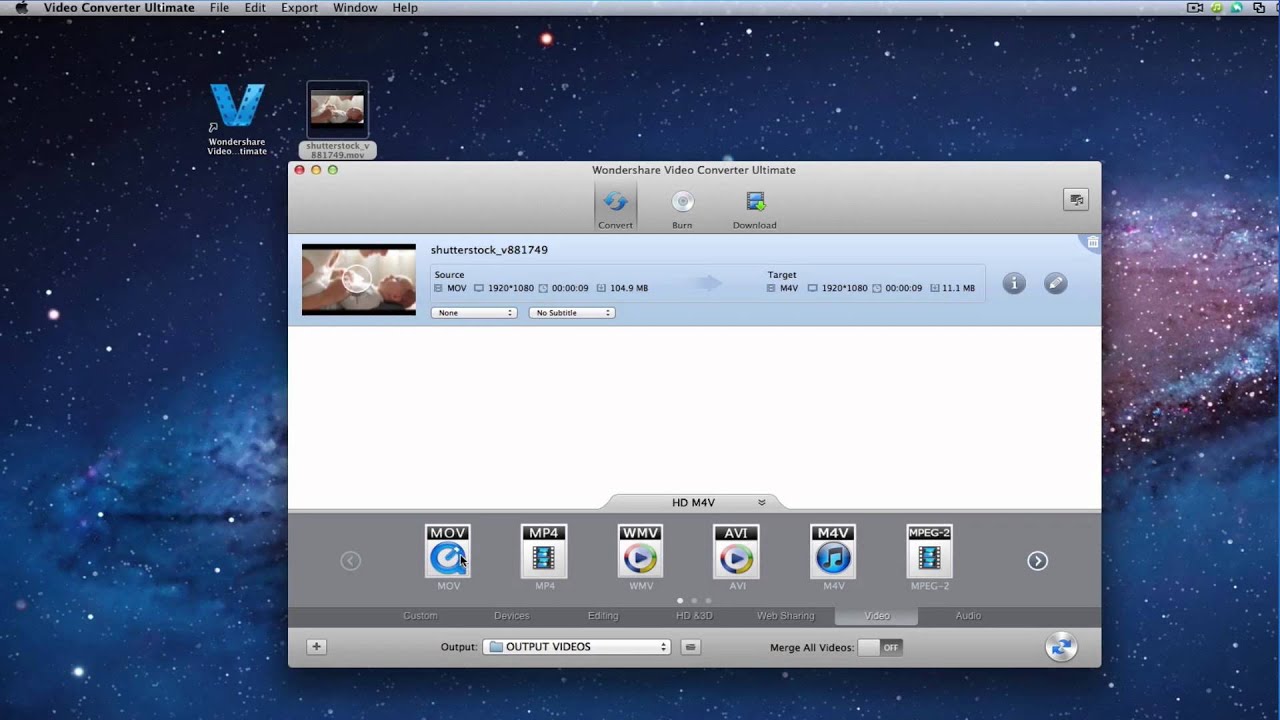Screen dimensions: 1280x720
Task: Click the Output: label
Action: [x=459, y=647]
